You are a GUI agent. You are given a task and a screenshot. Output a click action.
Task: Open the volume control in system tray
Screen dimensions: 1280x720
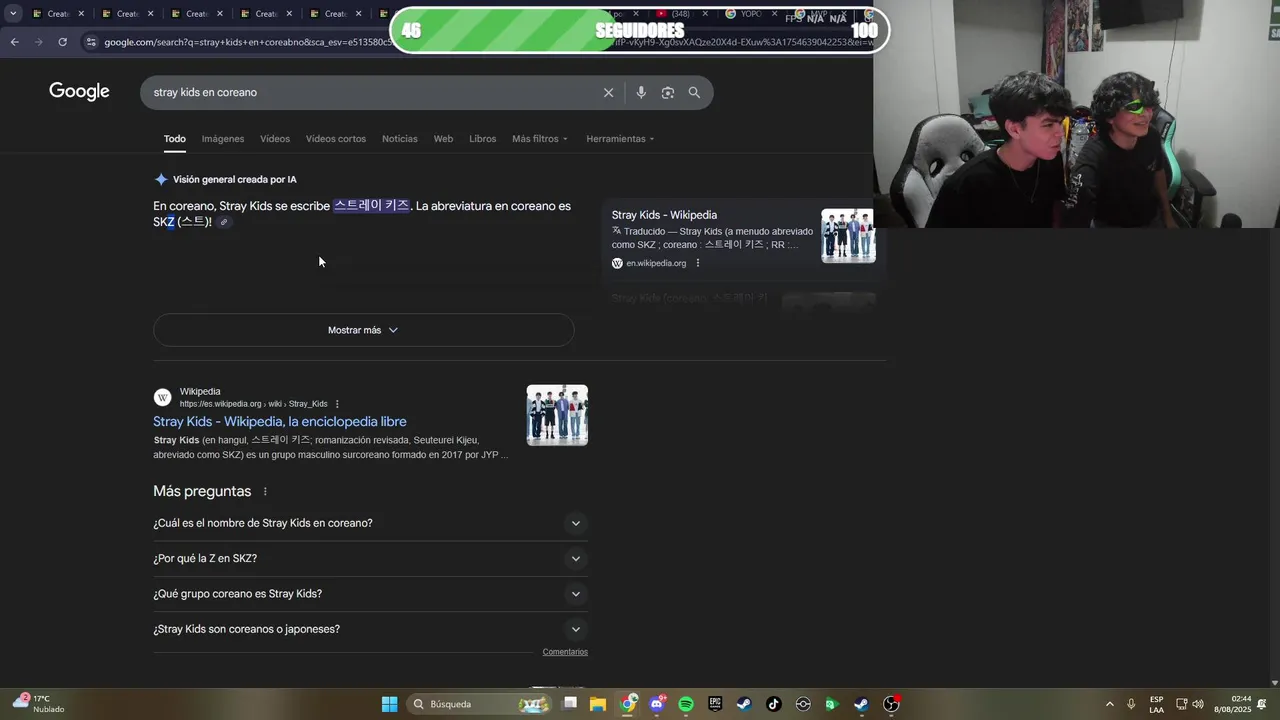[x=1198, y=704]
